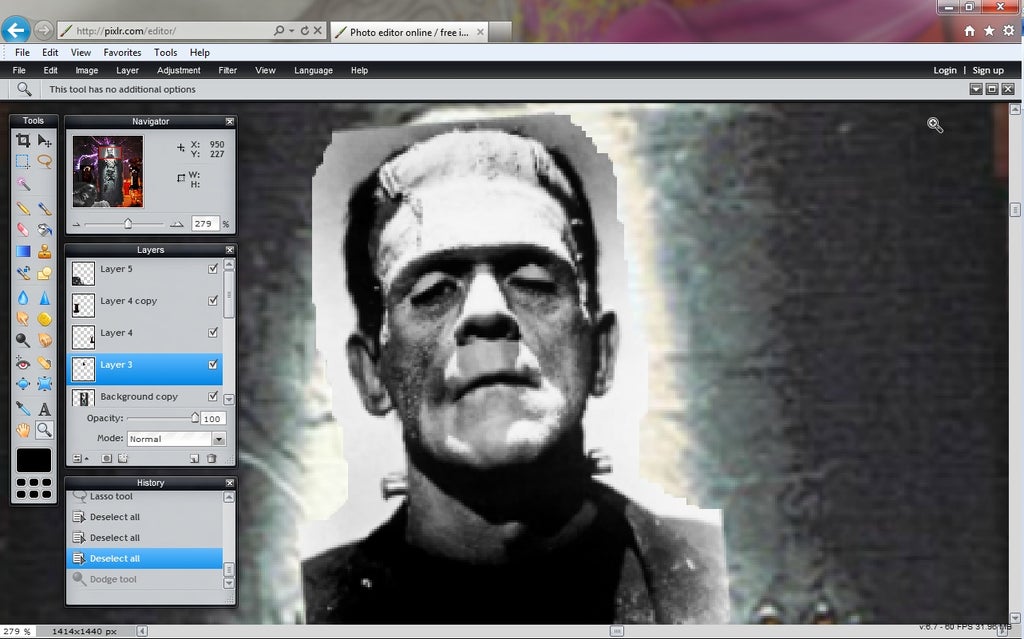Toggle visibility of Layer 3
The height and width of the screenshot is (639, 1024).
(213, 365)
